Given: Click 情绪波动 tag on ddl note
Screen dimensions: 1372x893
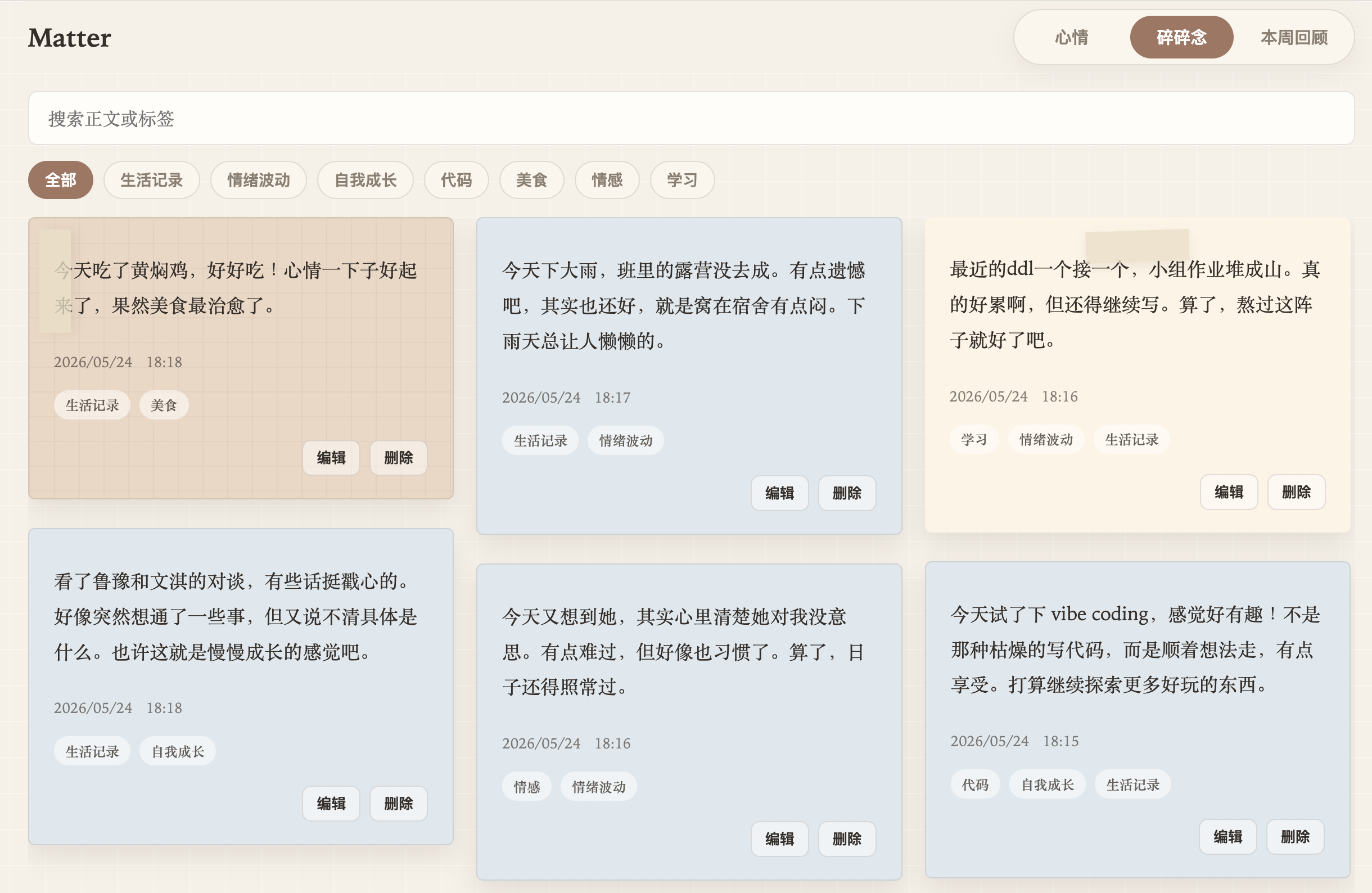Looking at the screenshot, I should 1046,440.
